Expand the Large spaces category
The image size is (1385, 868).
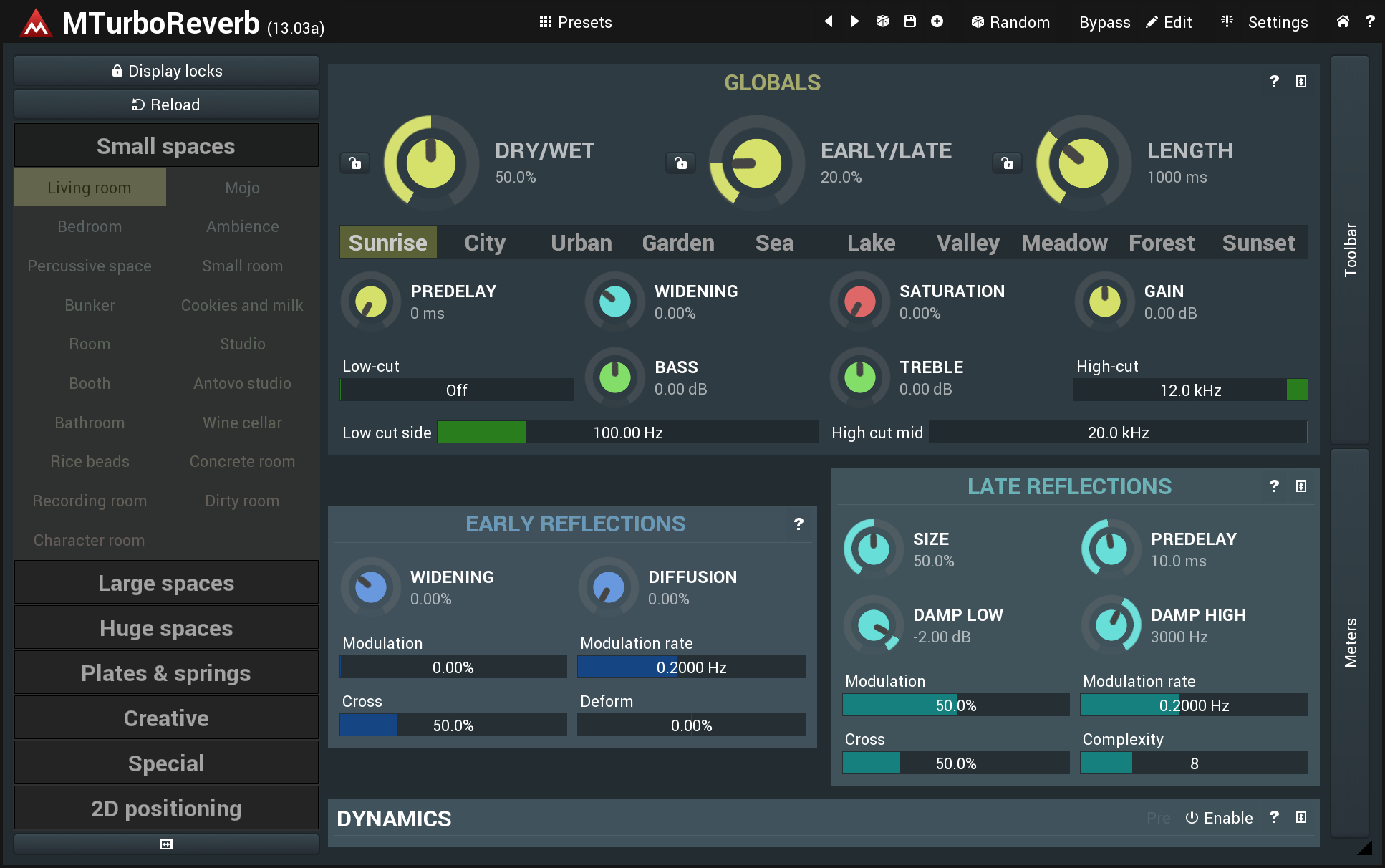pyautogui.click(x=166, y=583)
